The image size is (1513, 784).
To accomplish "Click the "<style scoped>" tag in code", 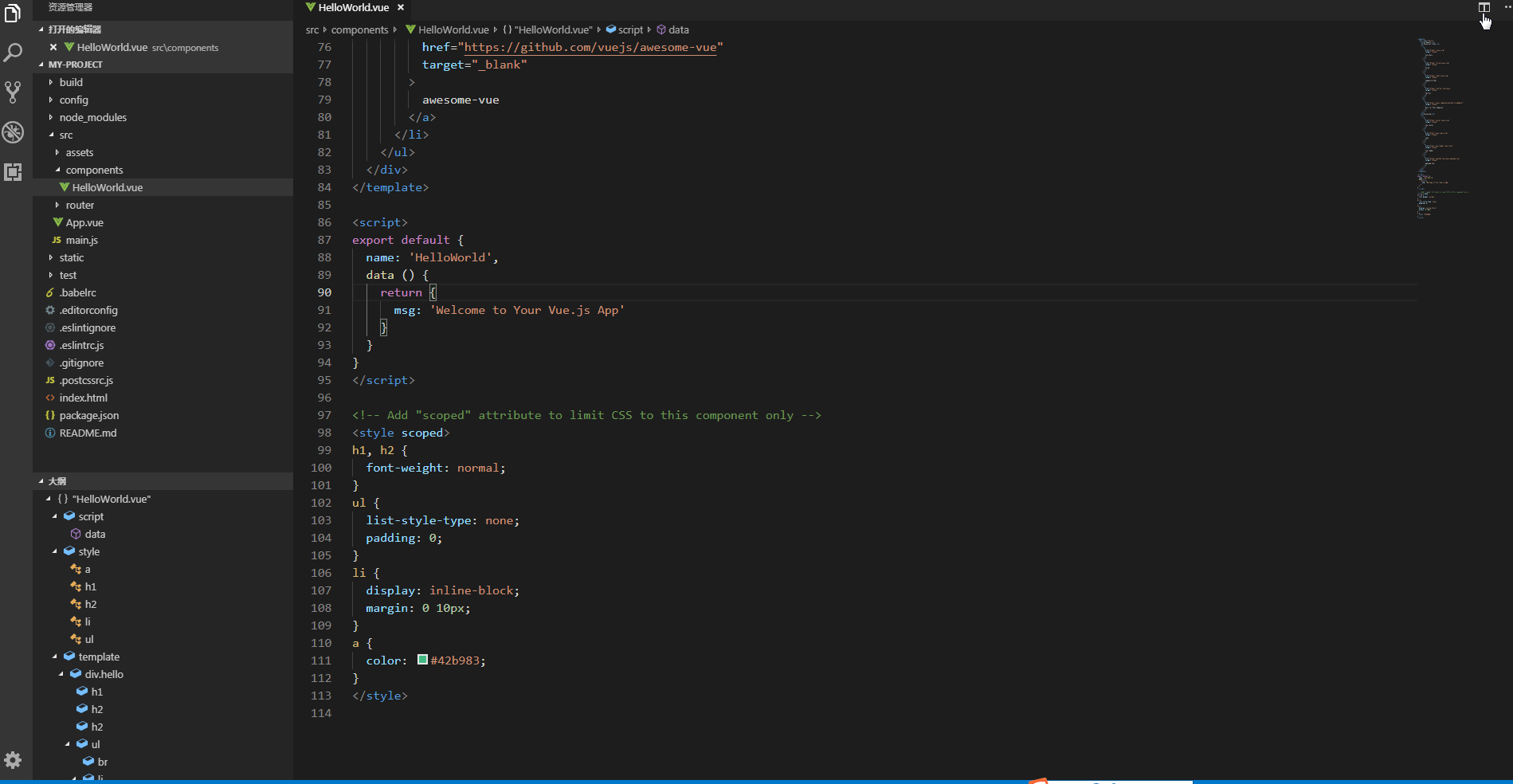I will (x=401, y=433).
